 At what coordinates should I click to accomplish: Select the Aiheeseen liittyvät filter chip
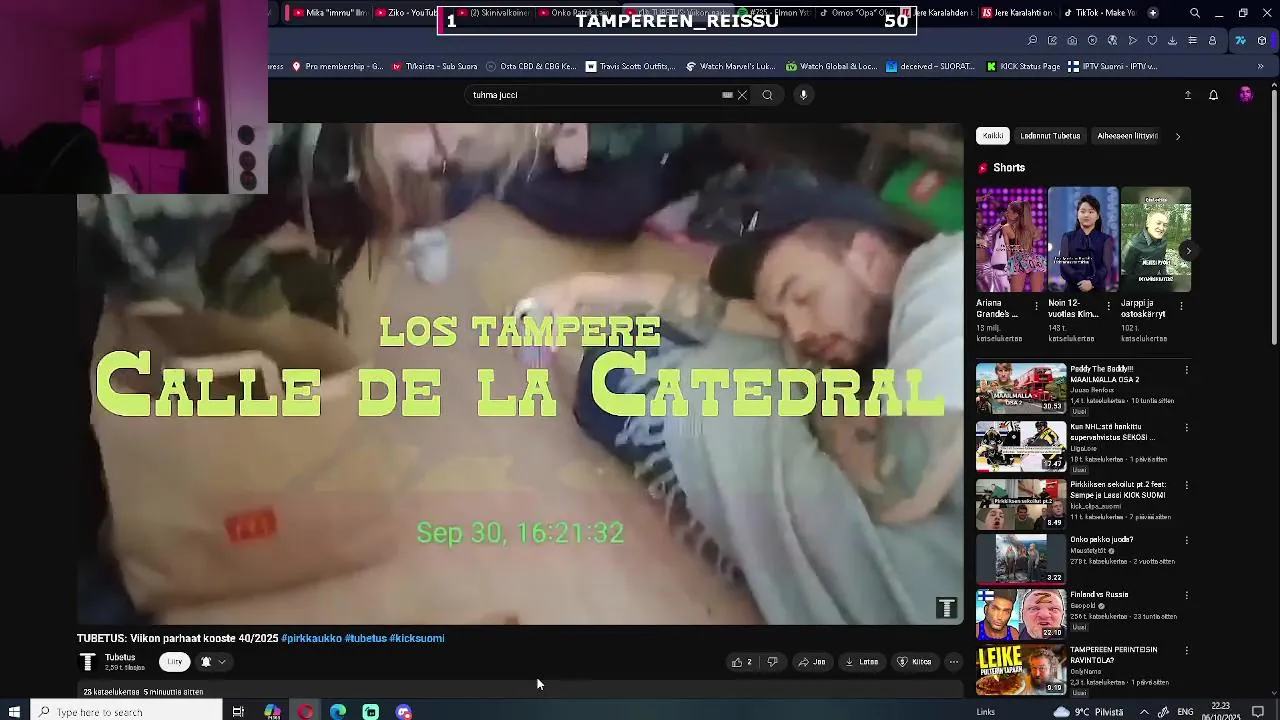click(x=1127, y=136)
